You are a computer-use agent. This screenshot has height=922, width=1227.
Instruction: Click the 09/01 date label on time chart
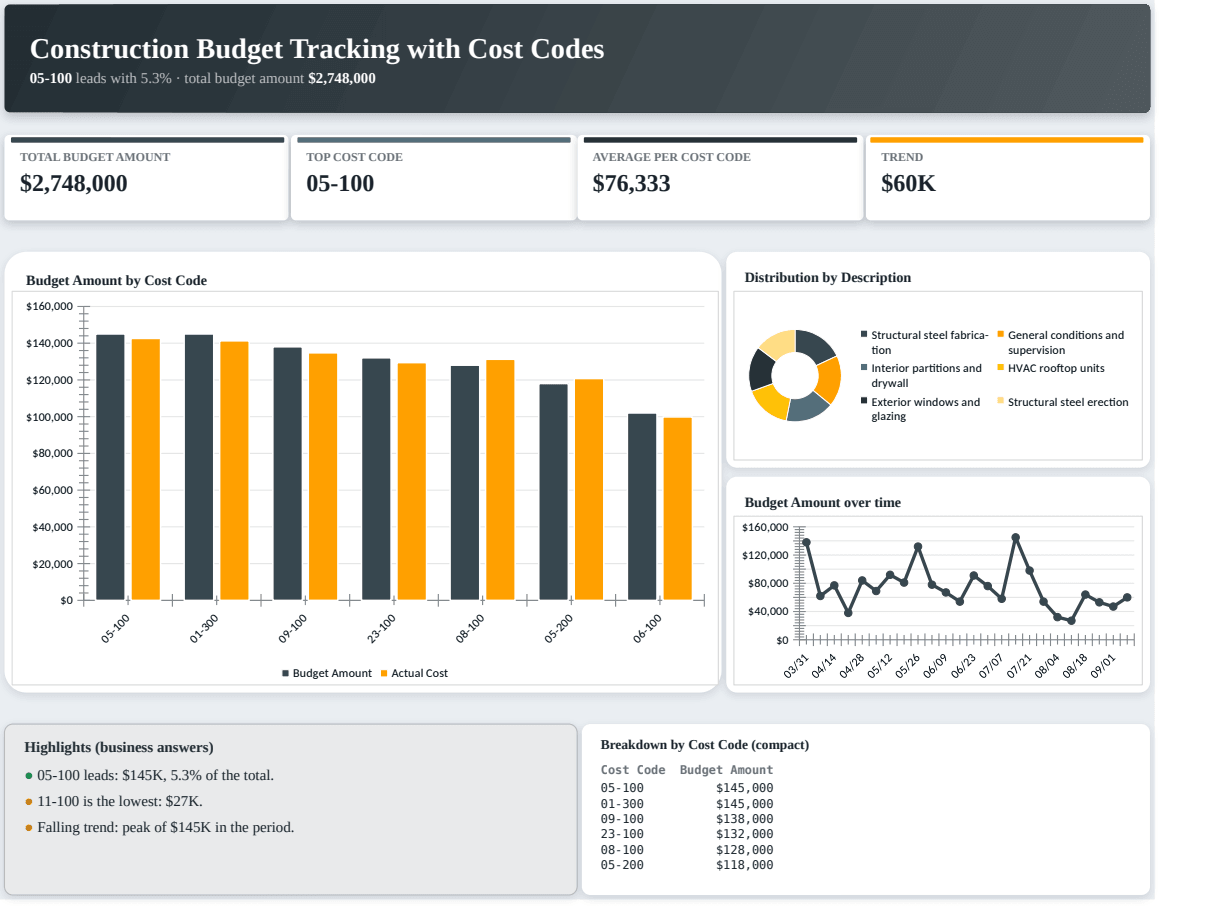pyautogui.click(x=1103, y=667)
